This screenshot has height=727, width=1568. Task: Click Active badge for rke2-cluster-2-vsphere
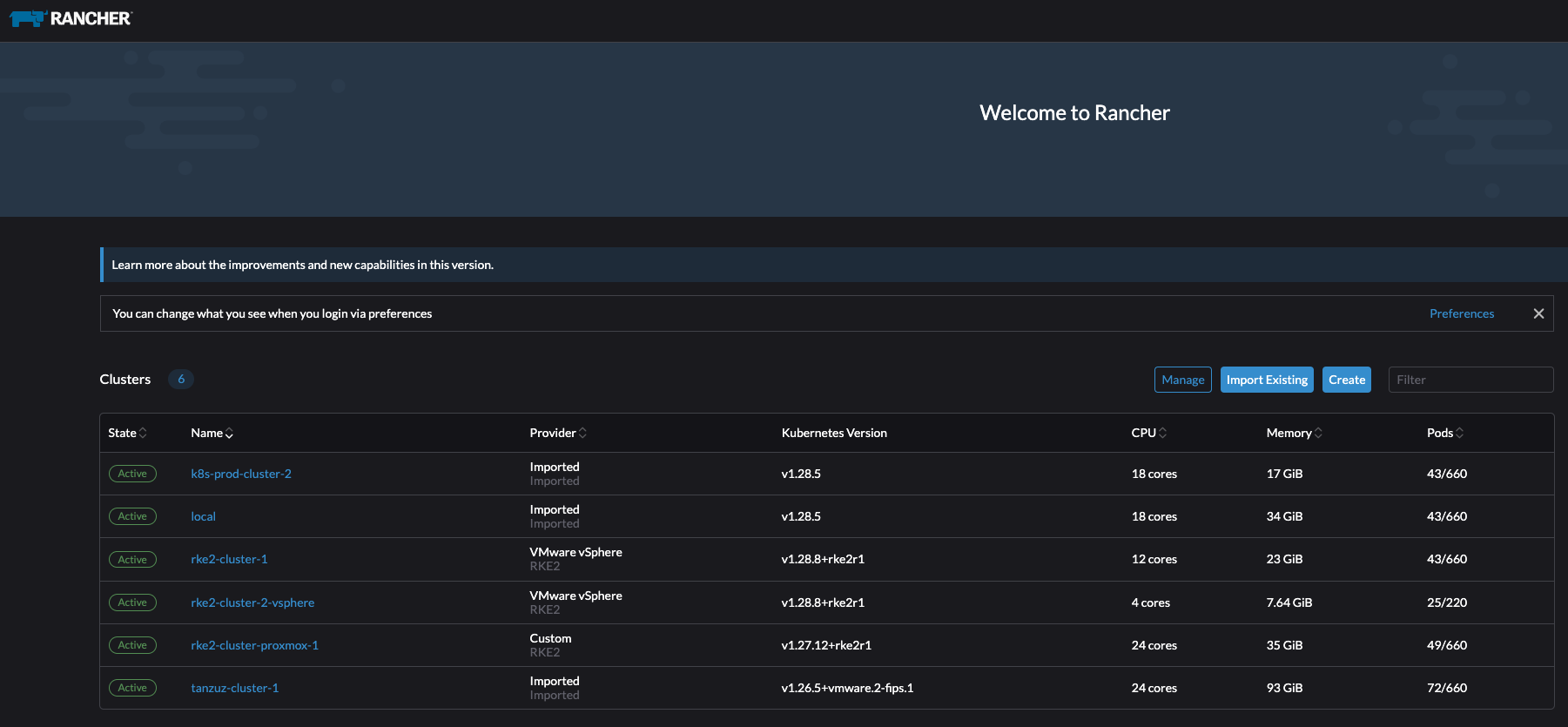point(132,602)
